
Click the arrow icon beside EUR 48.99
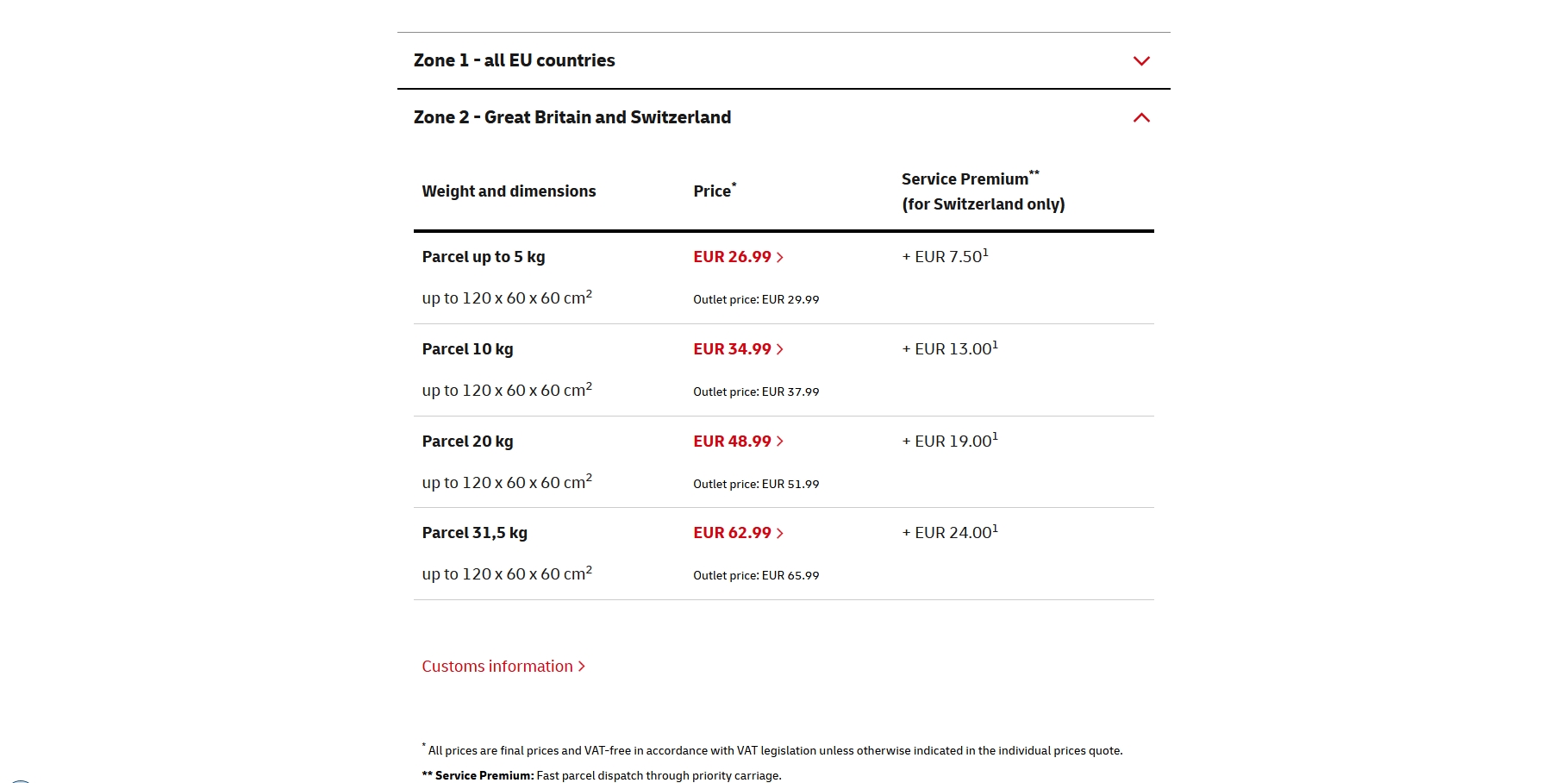780,442
